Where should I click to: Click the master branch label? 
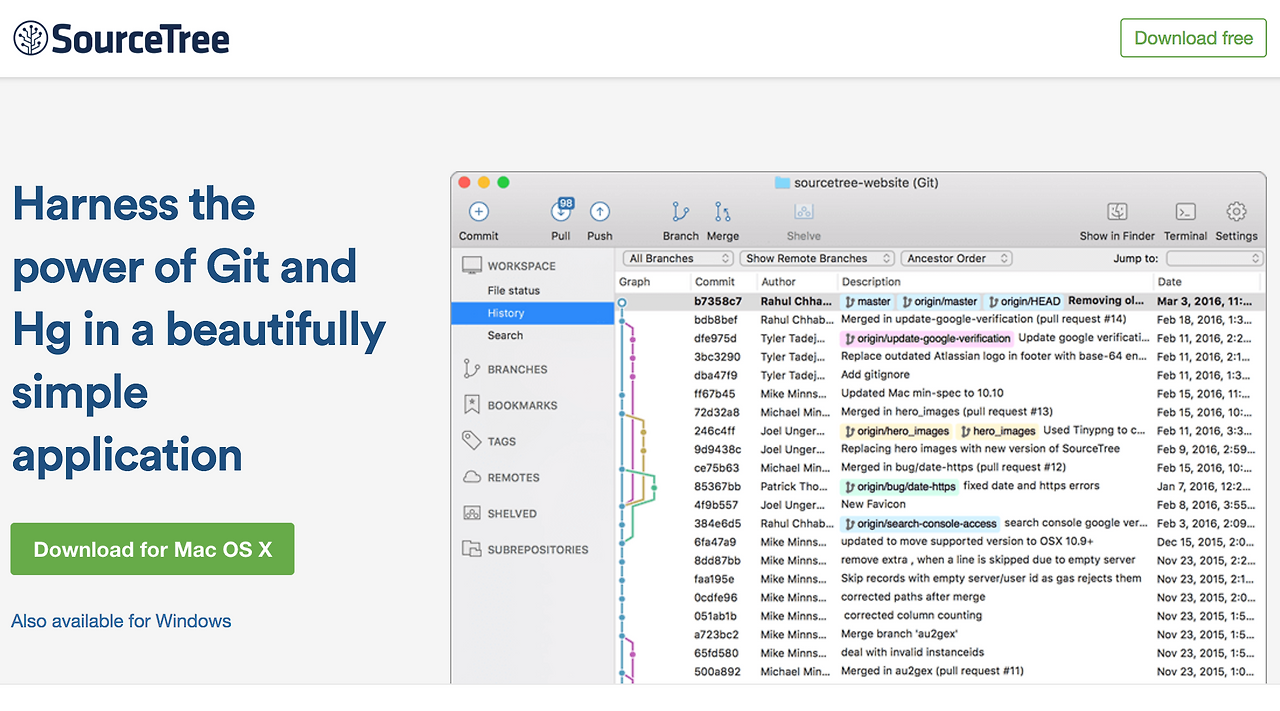[x=866, y=301]
